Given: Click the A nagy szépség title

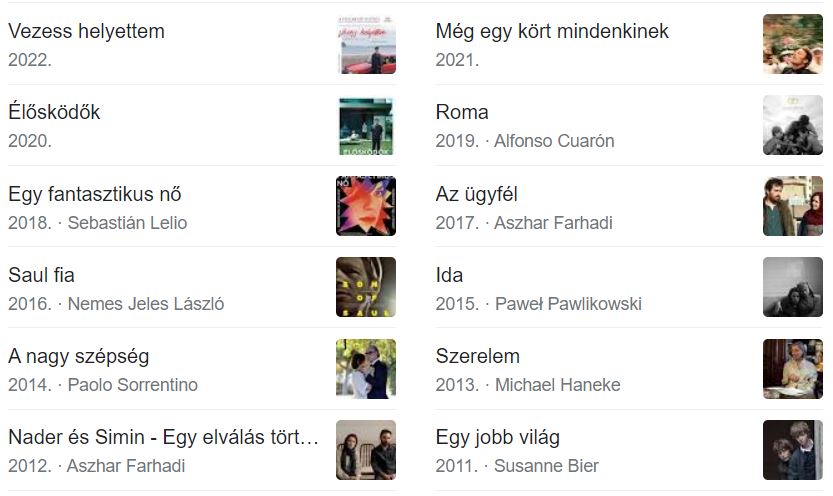Looking at the screenshot, I should pos(78,356).
